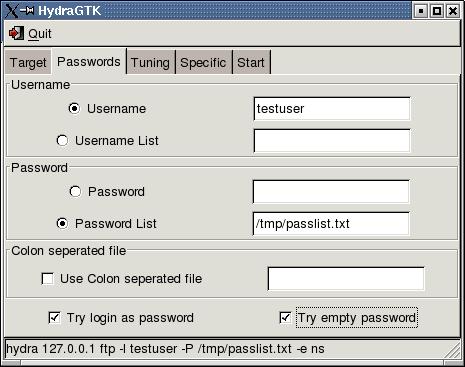Toggle the Try empty password checkbox
The height and width of the screenshot is (367, 465).
pos(285,318)
